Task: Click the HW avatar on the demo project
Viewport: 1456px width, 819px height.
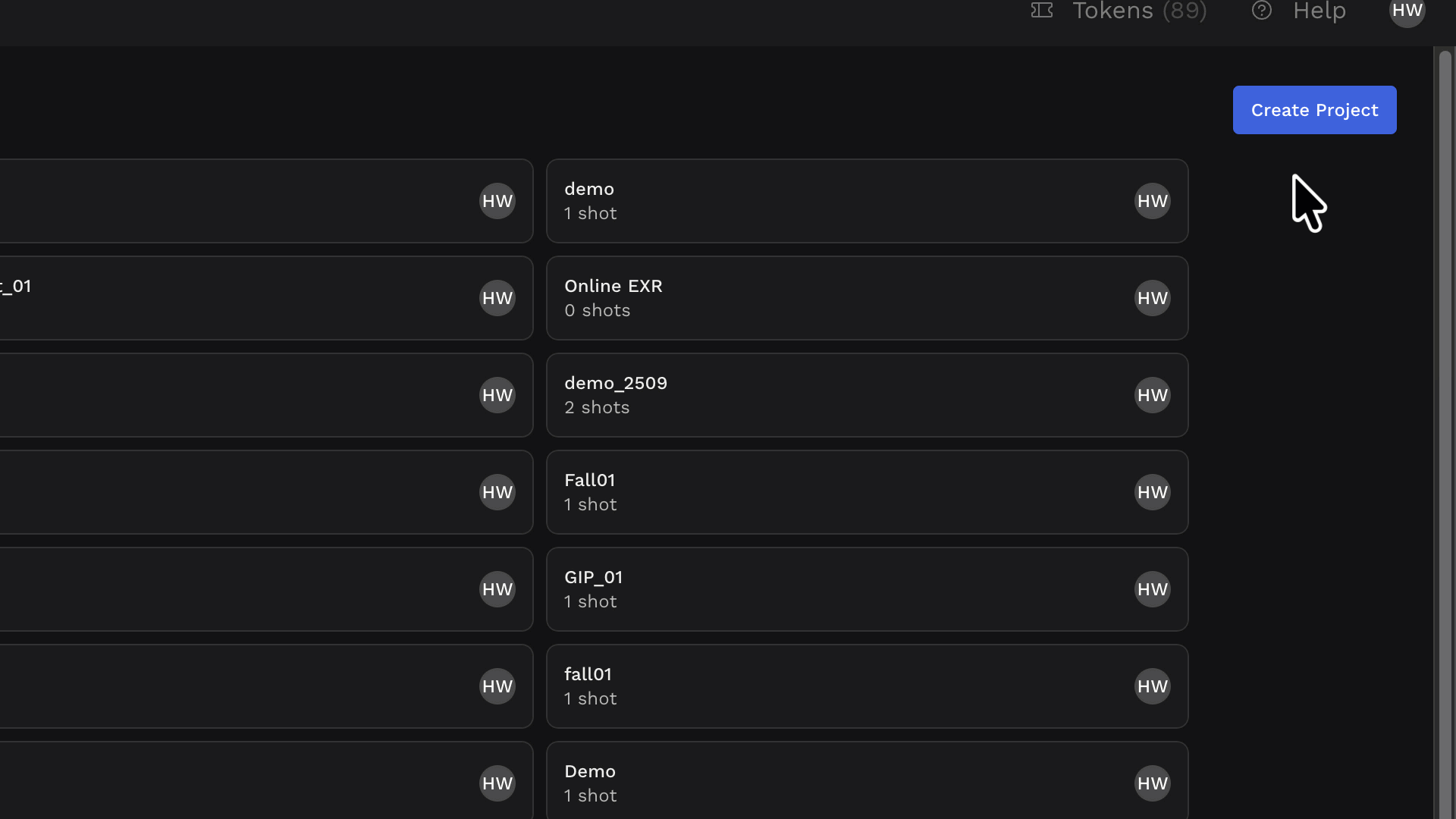Action: click(x=1152, y=201)
